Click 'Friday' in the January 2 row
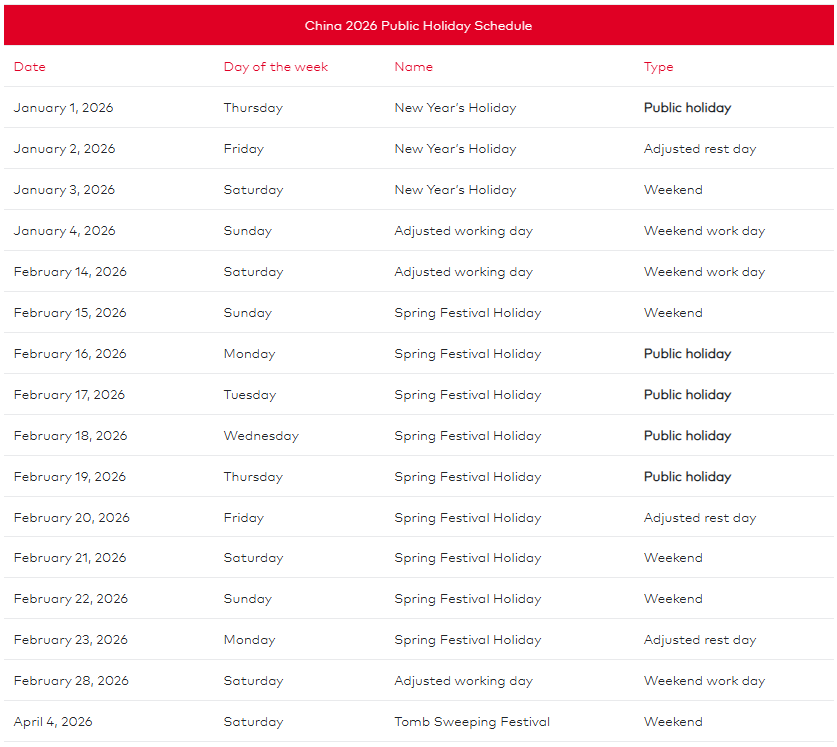Screen dimensions: 837x747 [244, 149]
